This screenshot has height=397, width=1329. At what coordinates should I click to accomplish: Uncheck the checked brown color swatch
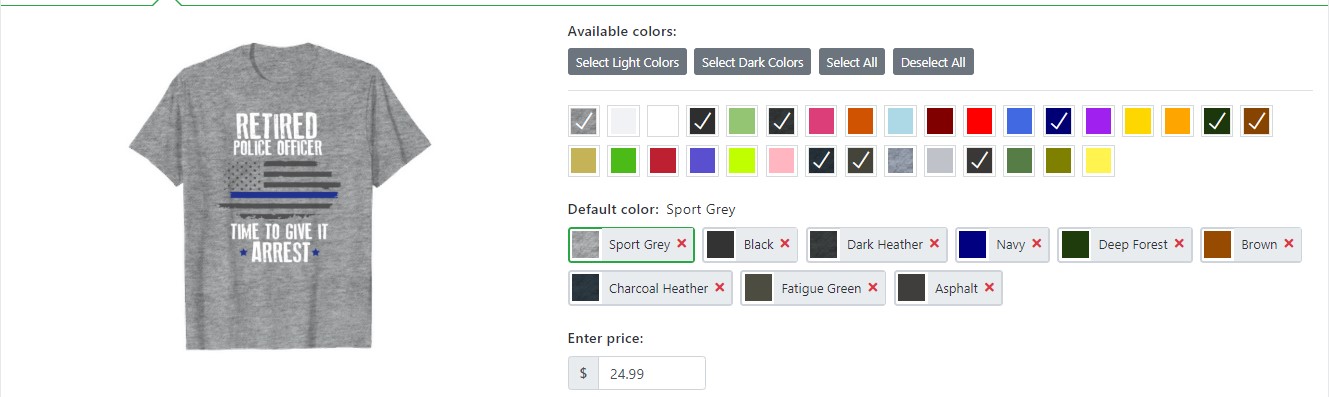(x=1257, y=121)
